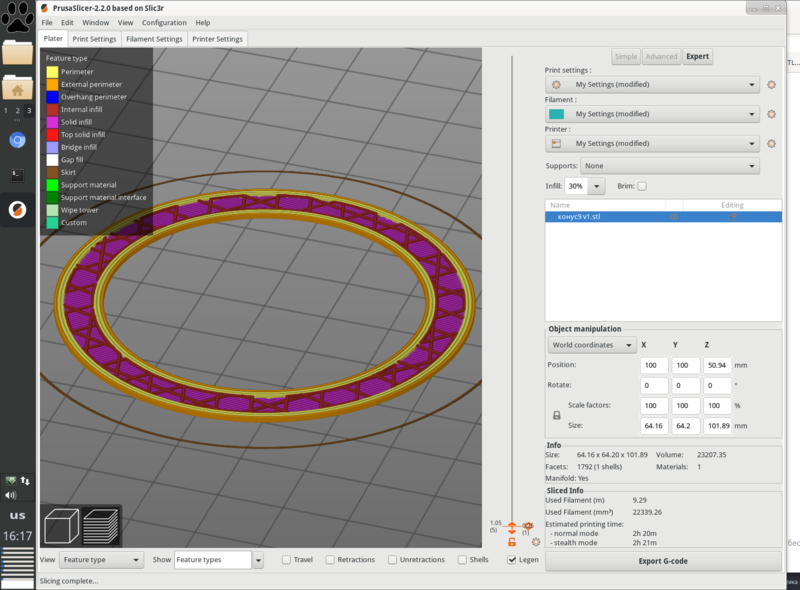Open the Supports dropdown
This screenshot has height=590, width=800.
[671, 166]
